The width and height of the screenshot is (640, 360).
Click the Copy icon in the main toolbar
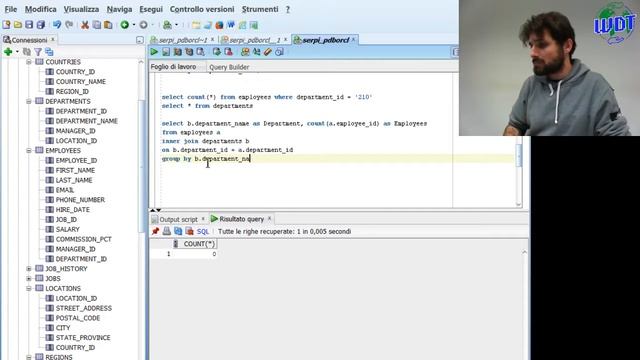click(x=96, y=25)
